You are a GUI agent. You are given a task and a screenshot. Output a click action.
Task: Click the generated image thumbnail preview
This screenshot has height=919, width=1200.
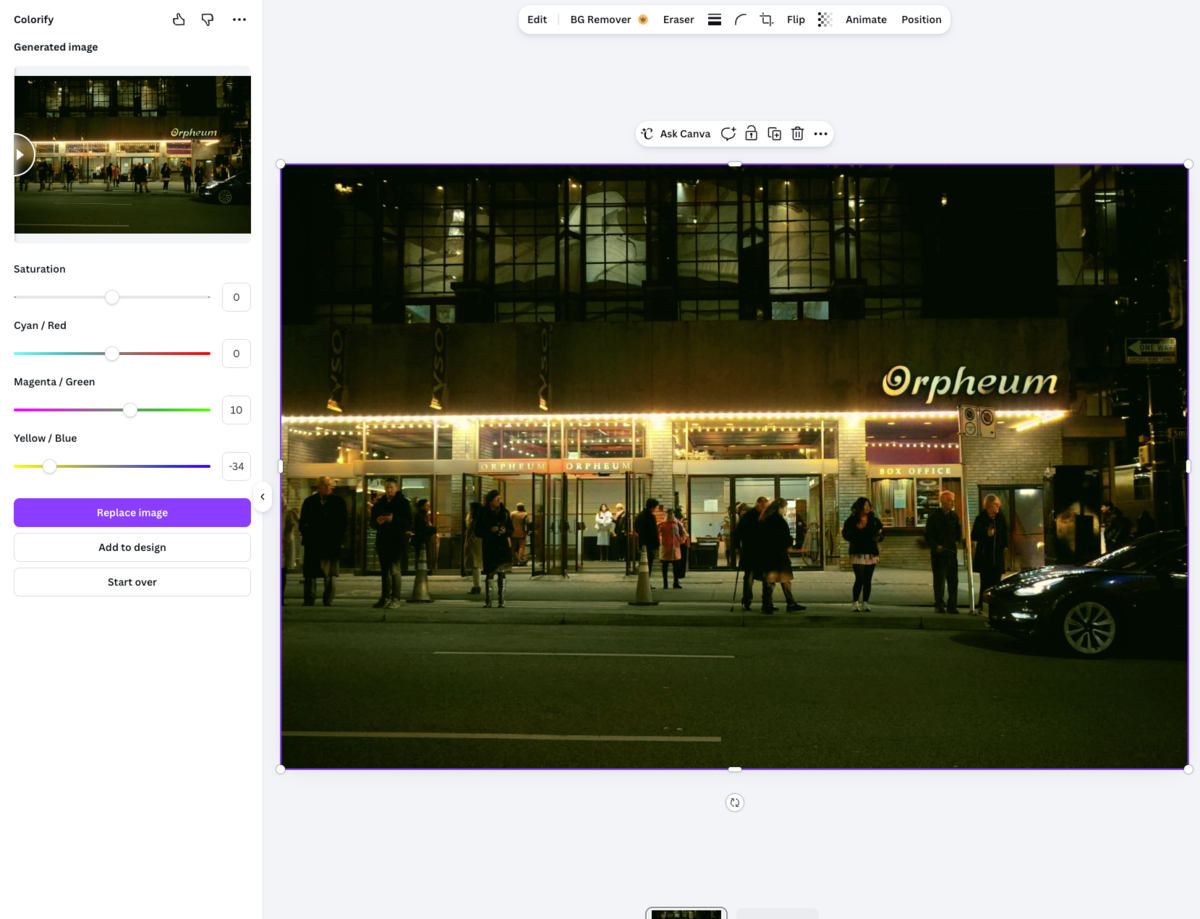(x=132, y=155)
